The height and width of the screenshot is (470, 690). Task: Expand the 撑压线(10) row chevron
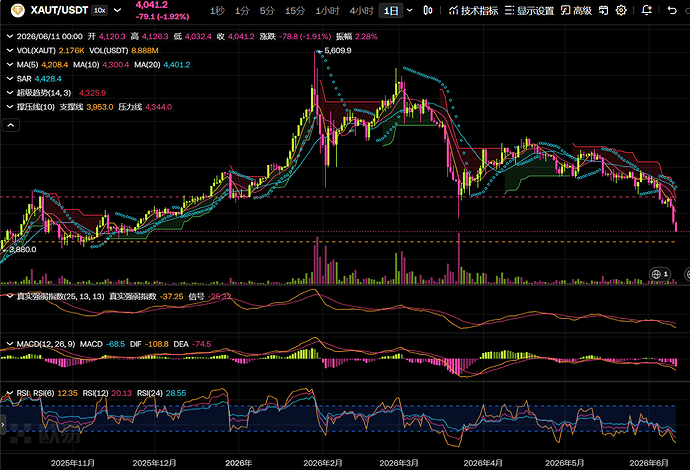click(10, 107)
